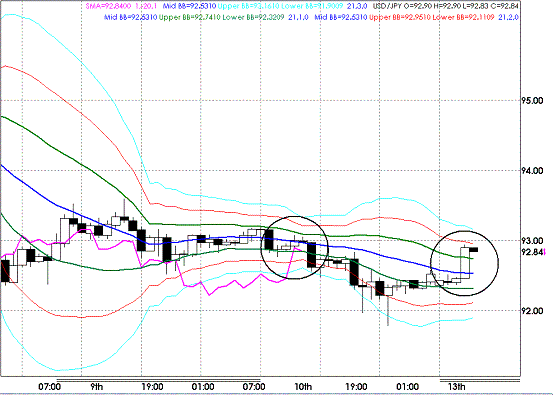Click the 'L=92.83' low price value

pos(475,6)
